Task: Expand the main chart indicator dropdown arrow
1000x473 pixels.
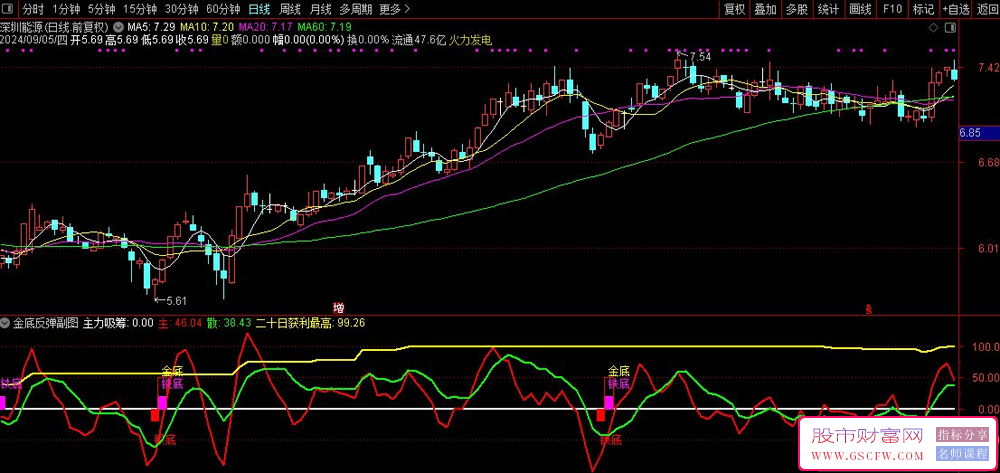Action: tap(118, 27)
